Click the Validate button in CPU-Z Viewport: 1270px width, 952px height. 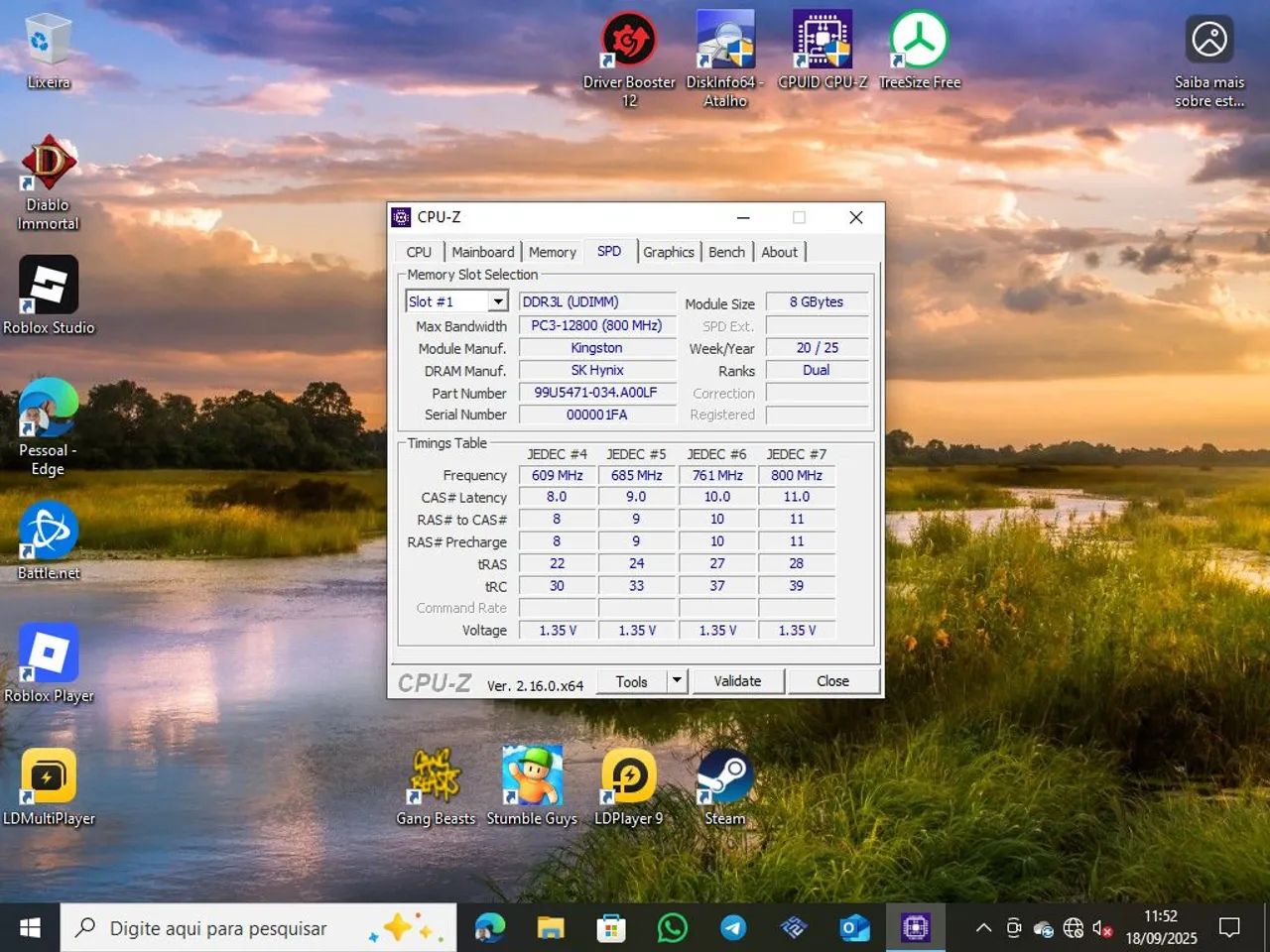click(738, 681)
